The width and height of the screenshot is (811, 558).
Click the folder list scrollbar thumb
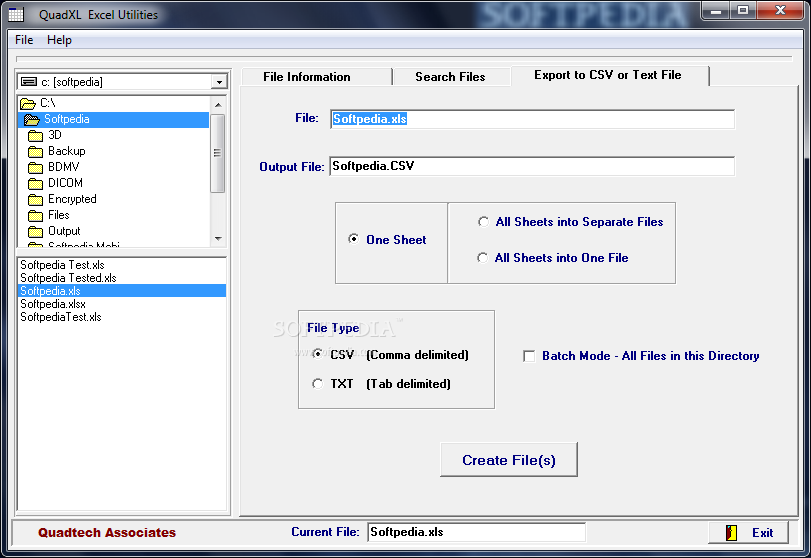(218, 153)
